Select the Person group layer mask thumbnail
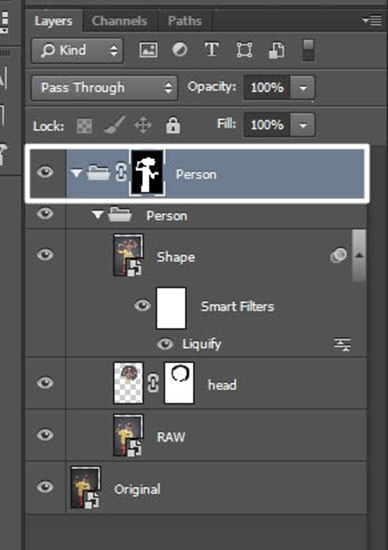This screenshot has width=388, height=550. pos(147,173)
